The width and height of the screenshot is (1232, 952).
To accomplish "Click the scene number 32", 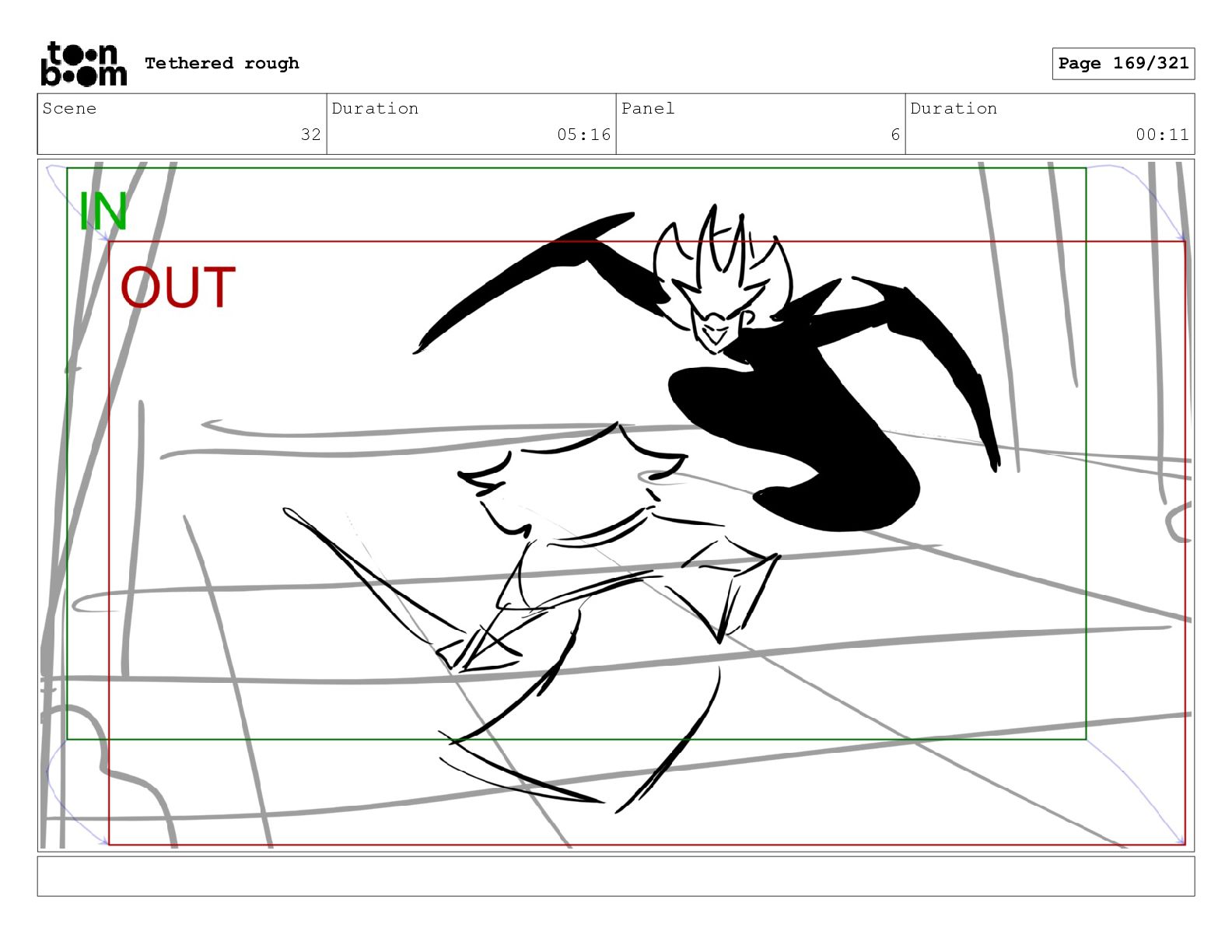I will tap(311, 135).
